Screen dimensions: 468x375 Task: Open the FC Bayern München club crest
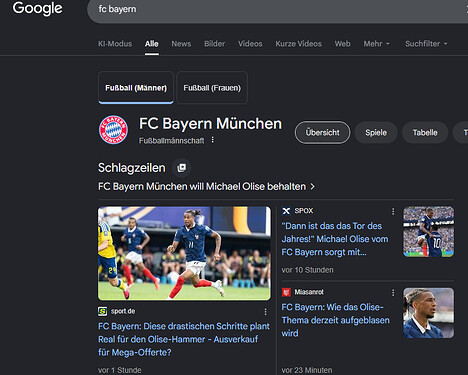pos(113,130)
